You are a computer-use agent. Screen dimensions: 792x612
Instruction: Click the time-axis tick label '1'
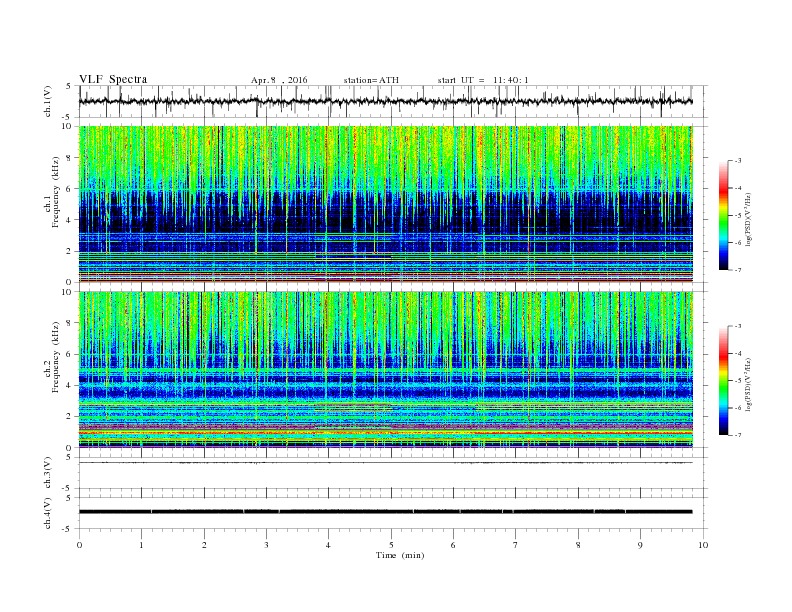click(x=141, y=545)
